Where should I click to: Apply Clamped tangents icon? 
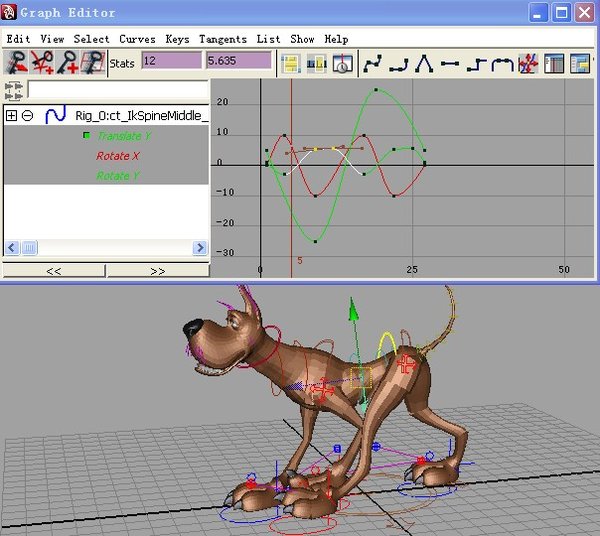398,64
